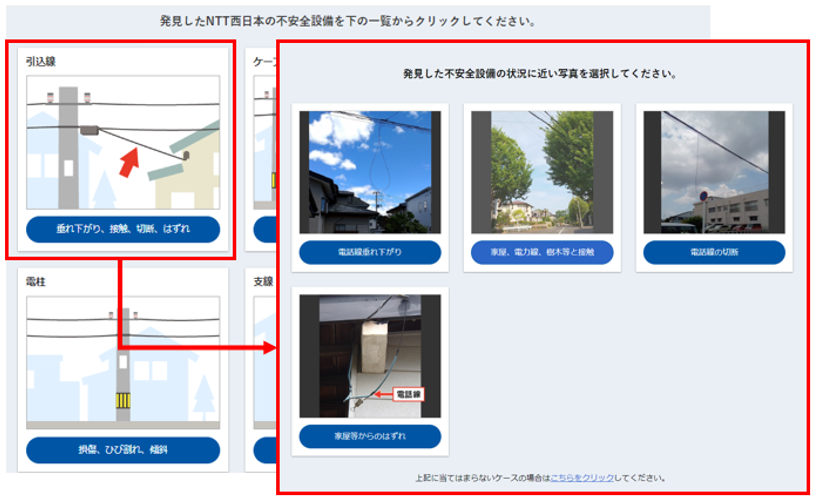The image size is (813, 498).
Task: Click the yellow-black striped band on the pole
Action: point(123,403)
